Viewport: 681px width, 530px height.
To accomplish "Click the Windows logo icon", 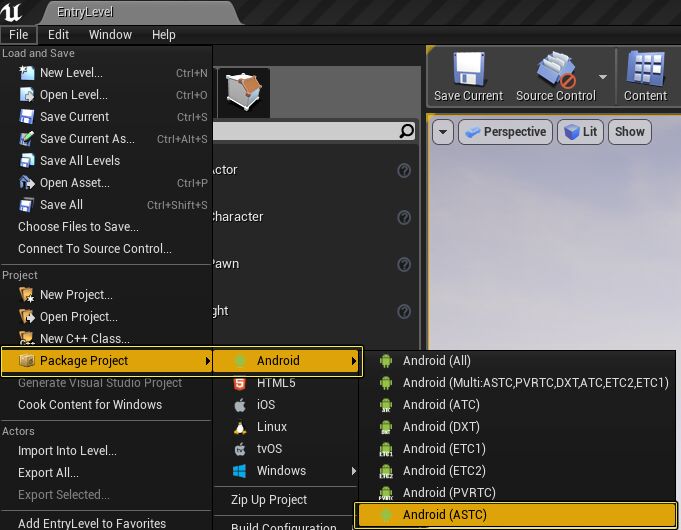I will (x=240, y=471).
